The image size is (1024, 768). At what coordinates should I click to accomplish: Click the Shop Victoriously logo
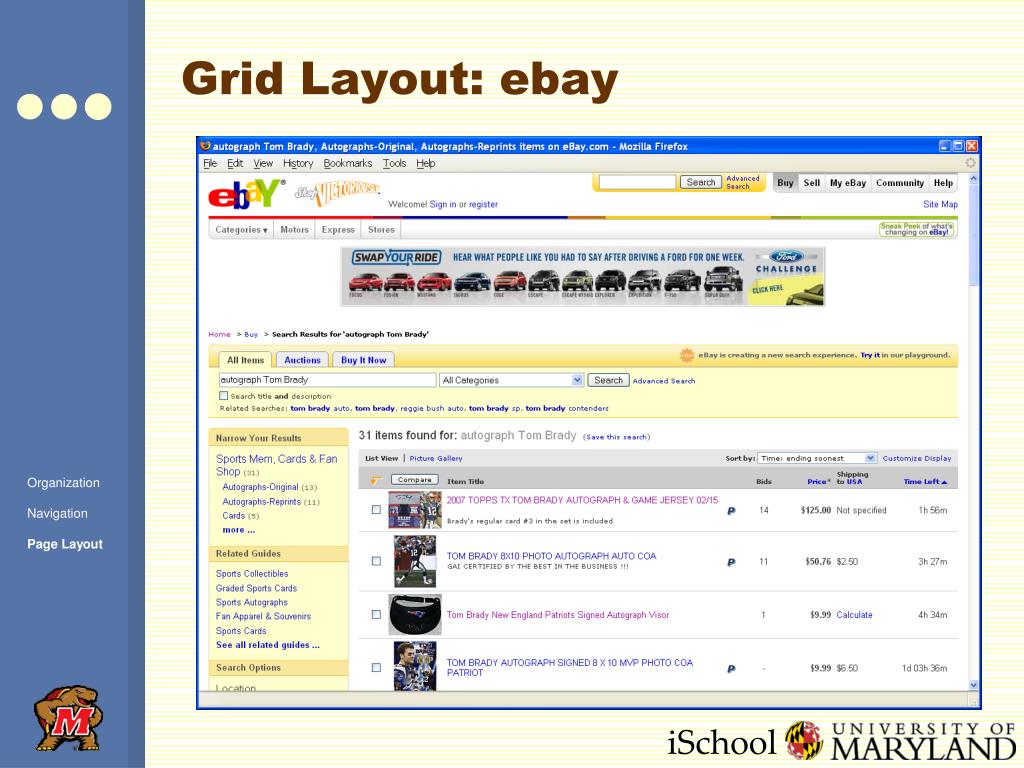[337, 191]
